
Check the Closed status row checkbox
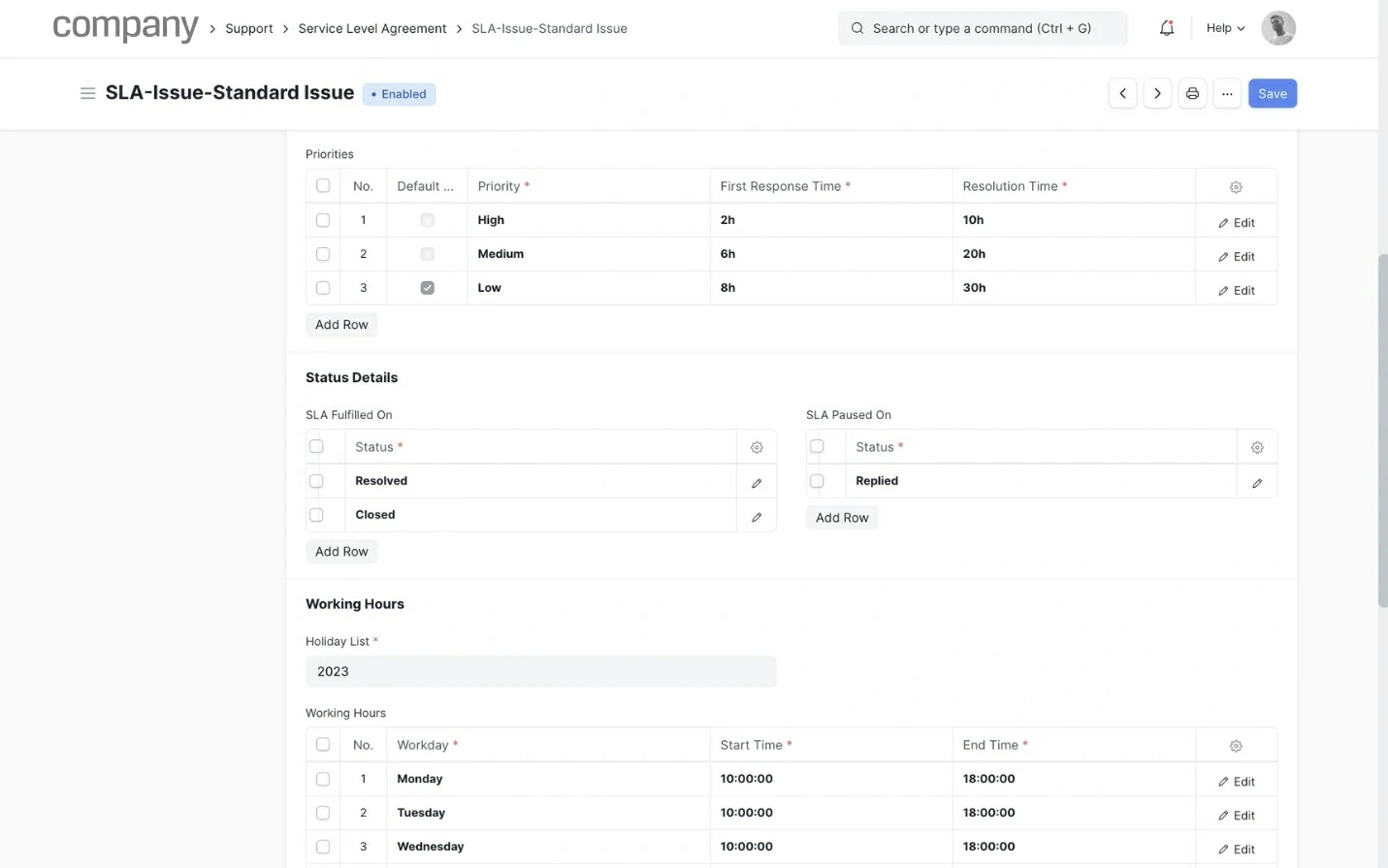[x=316, y=515]
